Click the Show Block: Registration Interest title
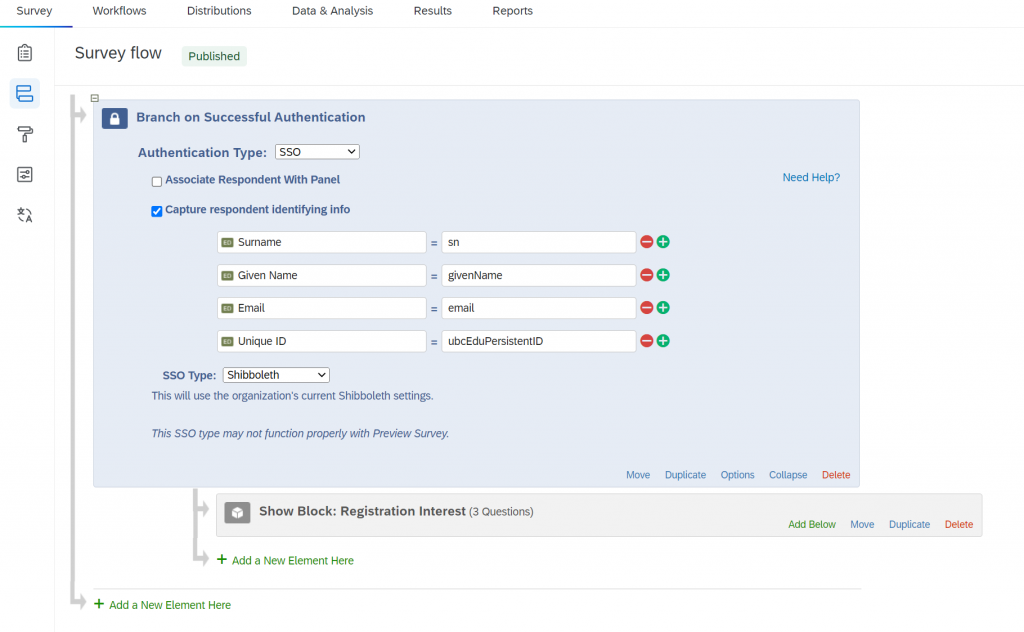Viewport: 1024px width, 632px height. click(x=362, y=511)
